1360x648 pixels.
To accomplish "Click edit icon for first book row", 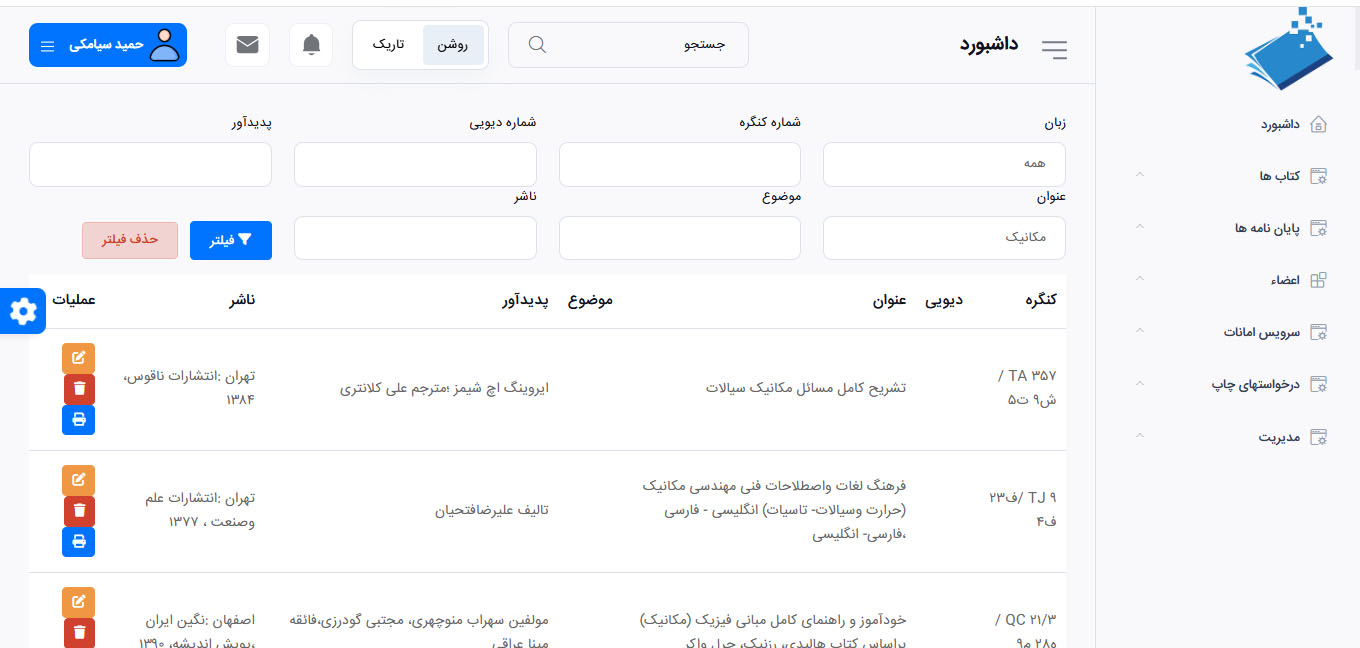I will 79,358.
